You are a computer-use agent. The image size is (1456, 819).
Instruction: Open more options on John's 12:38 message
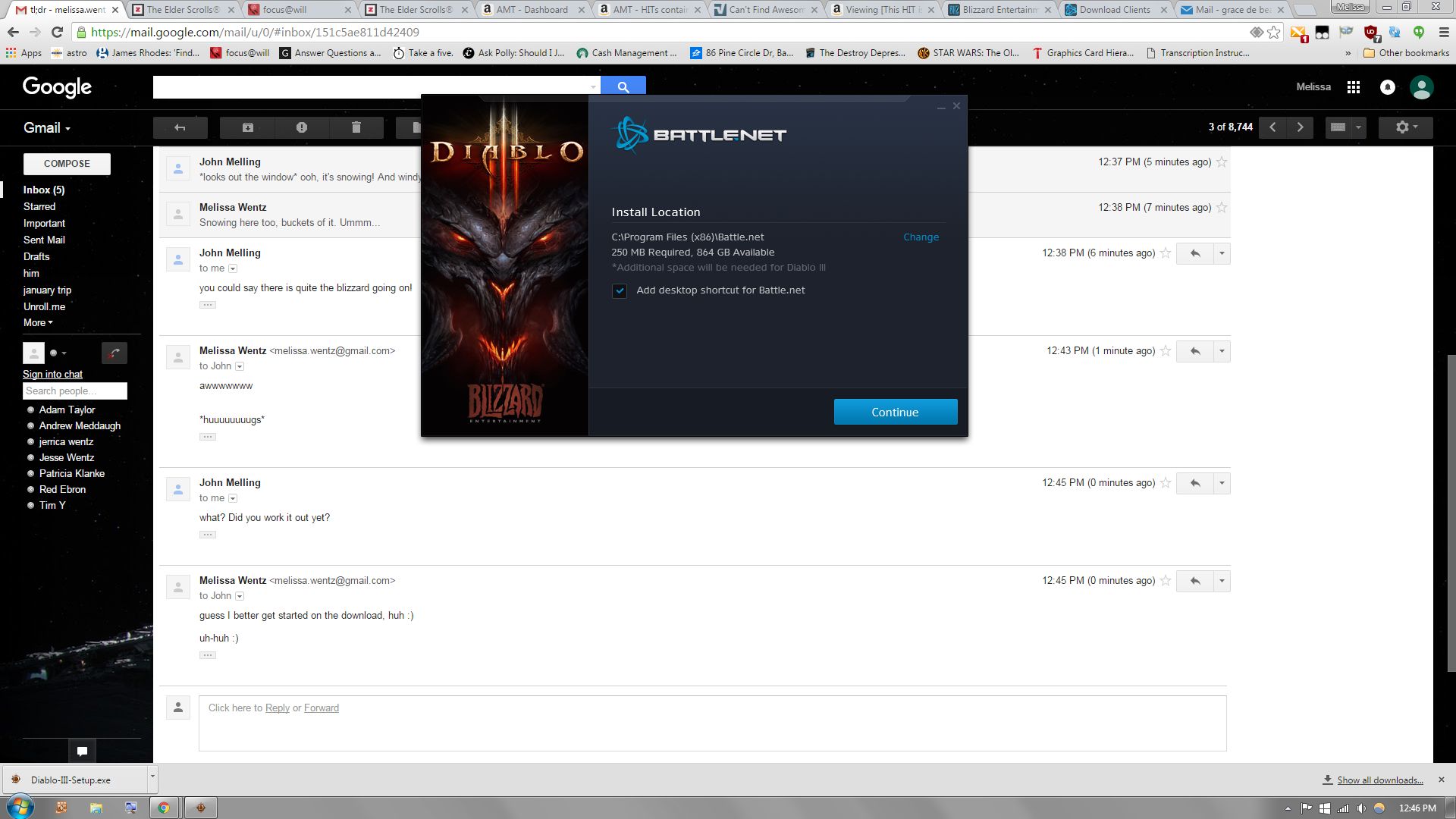pyautogui.click(x=1222, y=253)
